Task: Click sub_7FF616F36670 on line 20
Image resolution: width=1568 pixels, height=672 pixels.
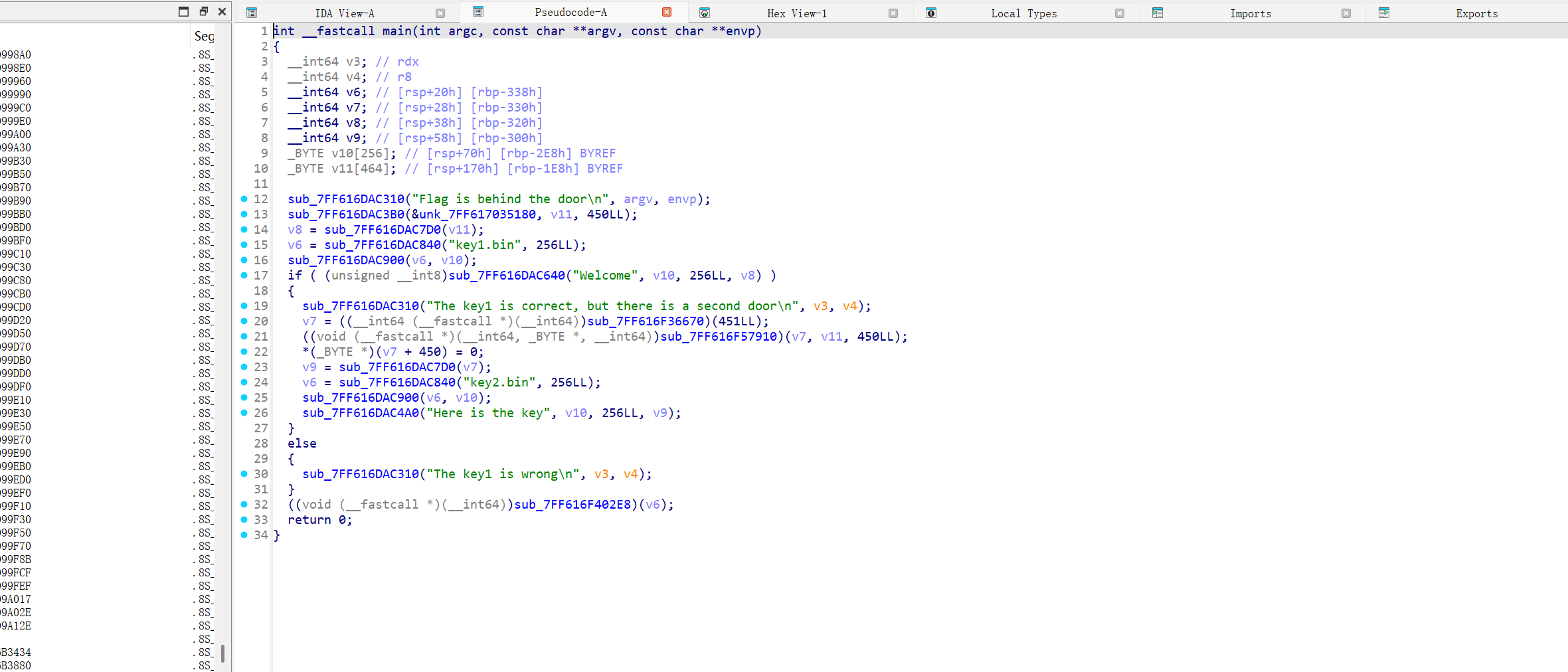Action: tap(646, 321)
